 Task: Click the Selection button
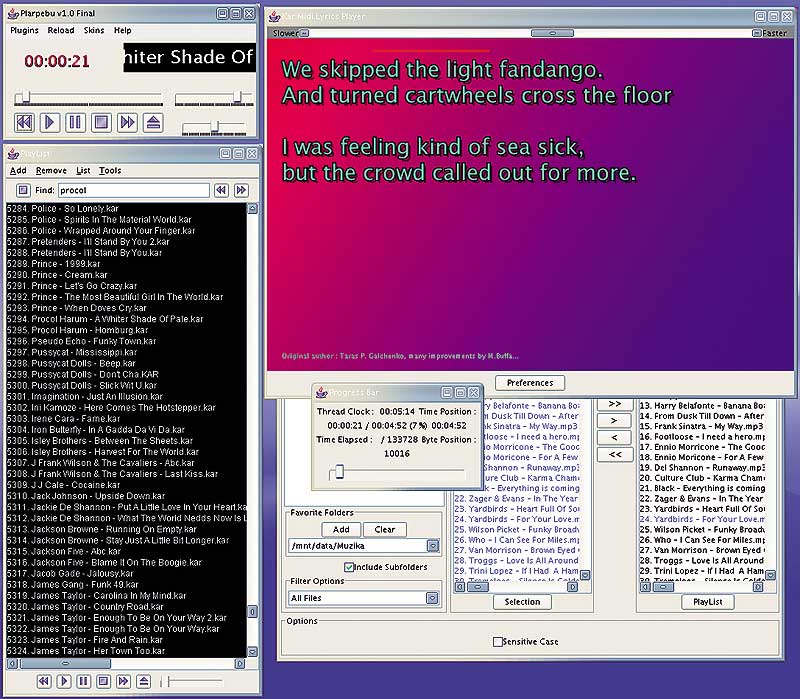pos(522,602)
